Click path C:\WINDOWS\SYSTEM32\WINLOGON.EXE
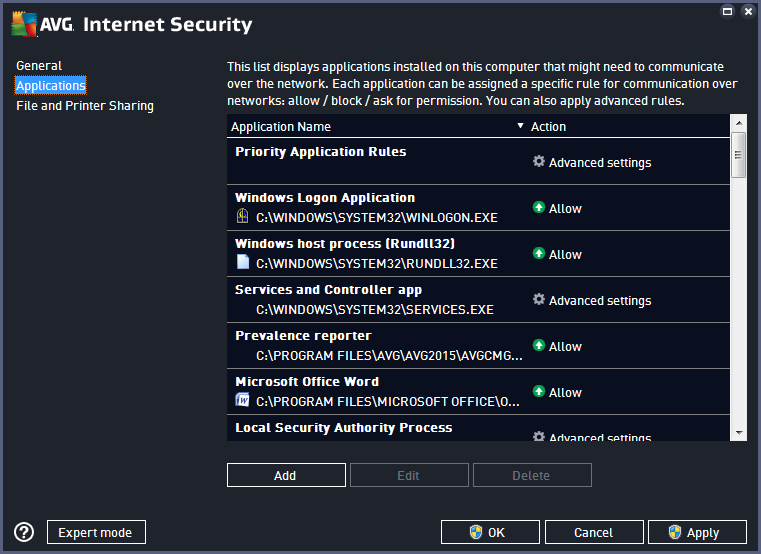This screenshot has width=761, height=554. 377,218
